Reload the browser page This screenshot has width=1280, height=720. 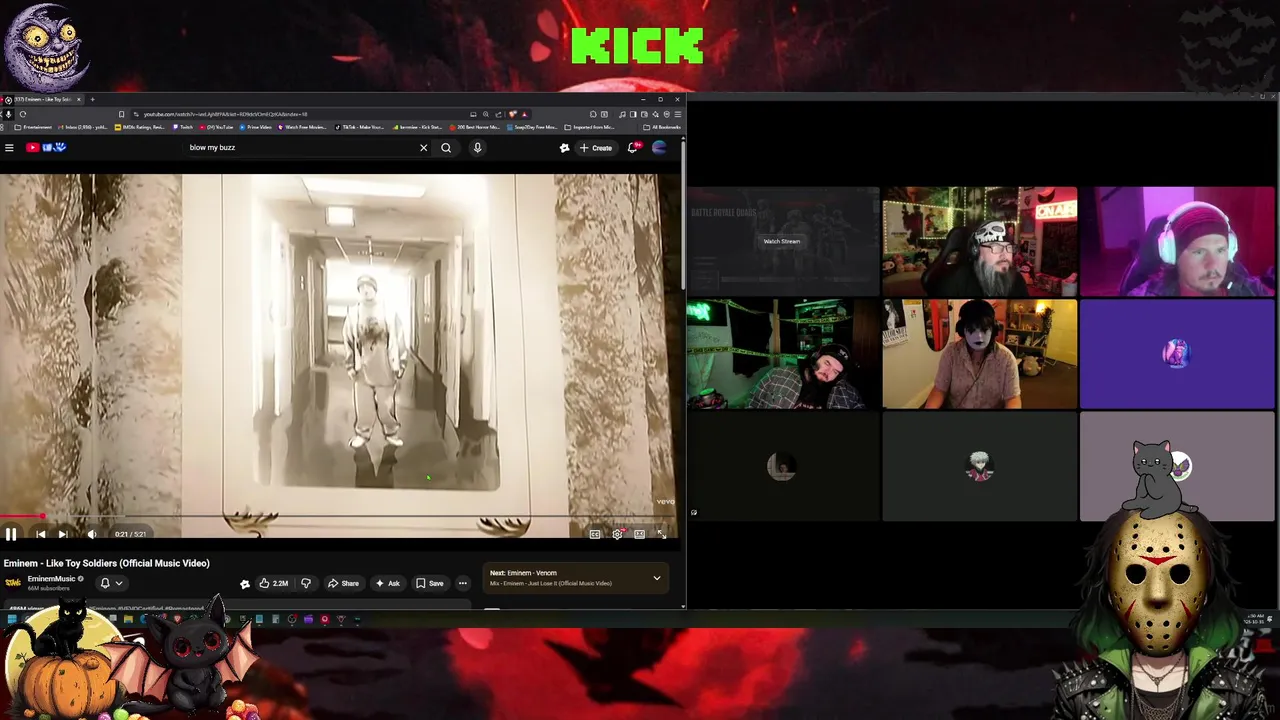(x=22, y=114)
